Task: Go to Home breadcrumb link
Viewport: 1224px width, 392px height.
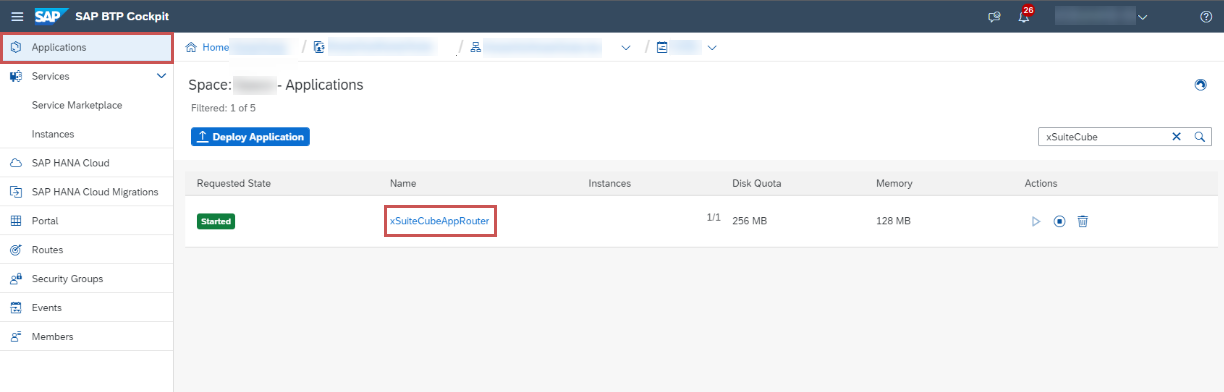Action: pos(215,47)
